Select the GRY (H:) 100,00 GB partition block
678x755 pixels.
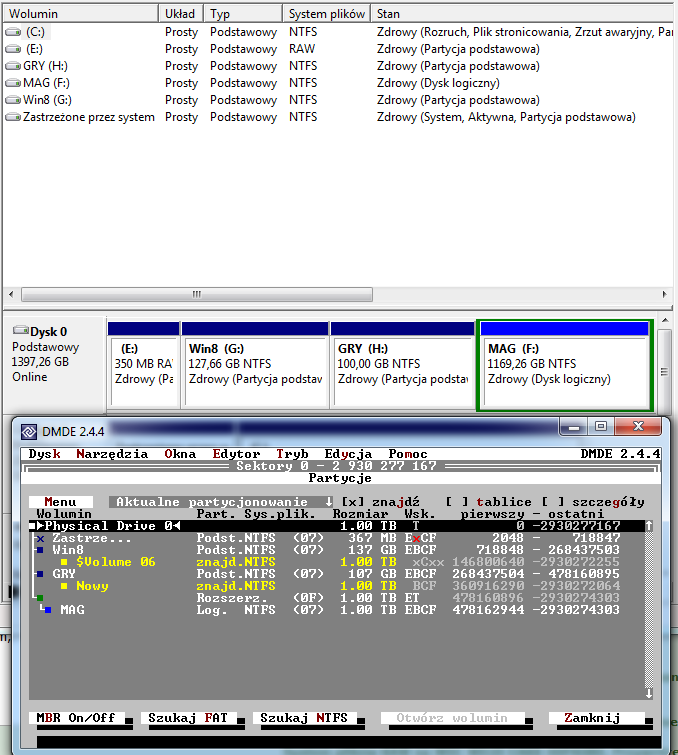403,365
